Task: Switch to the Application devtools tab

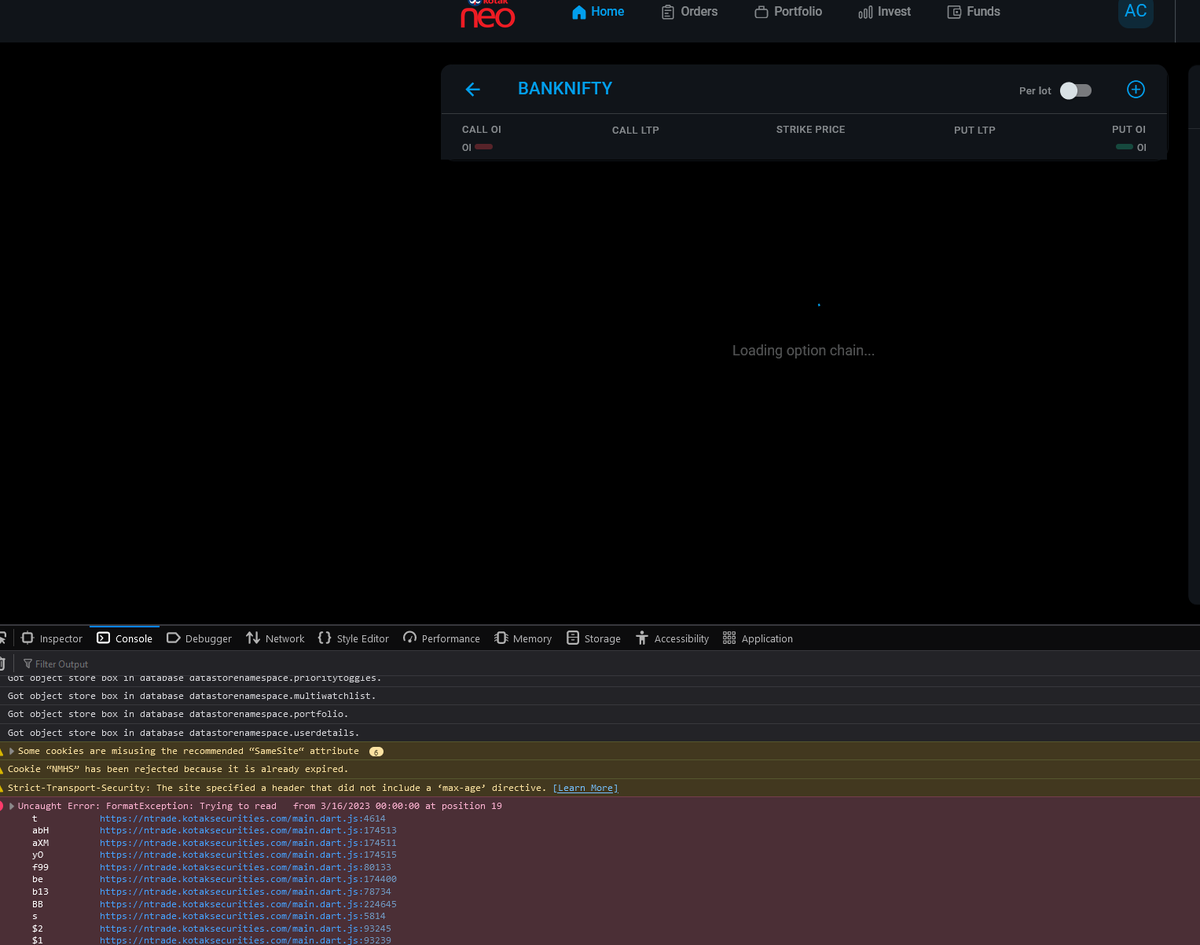Action: click(x=757, y=638)
